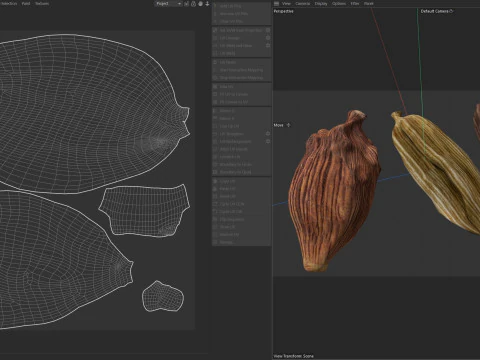Open UV Unwrap settings gear

[268, 38]
